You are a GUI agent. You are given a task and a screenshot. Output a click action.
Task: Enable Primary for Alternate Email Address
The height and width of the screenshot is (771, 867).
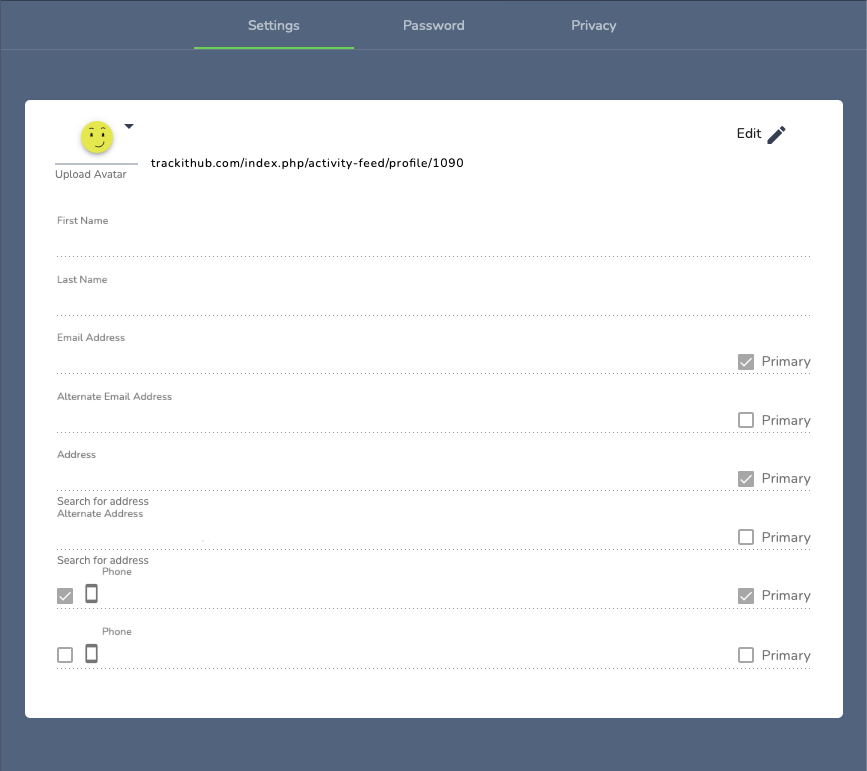(745, 421)
